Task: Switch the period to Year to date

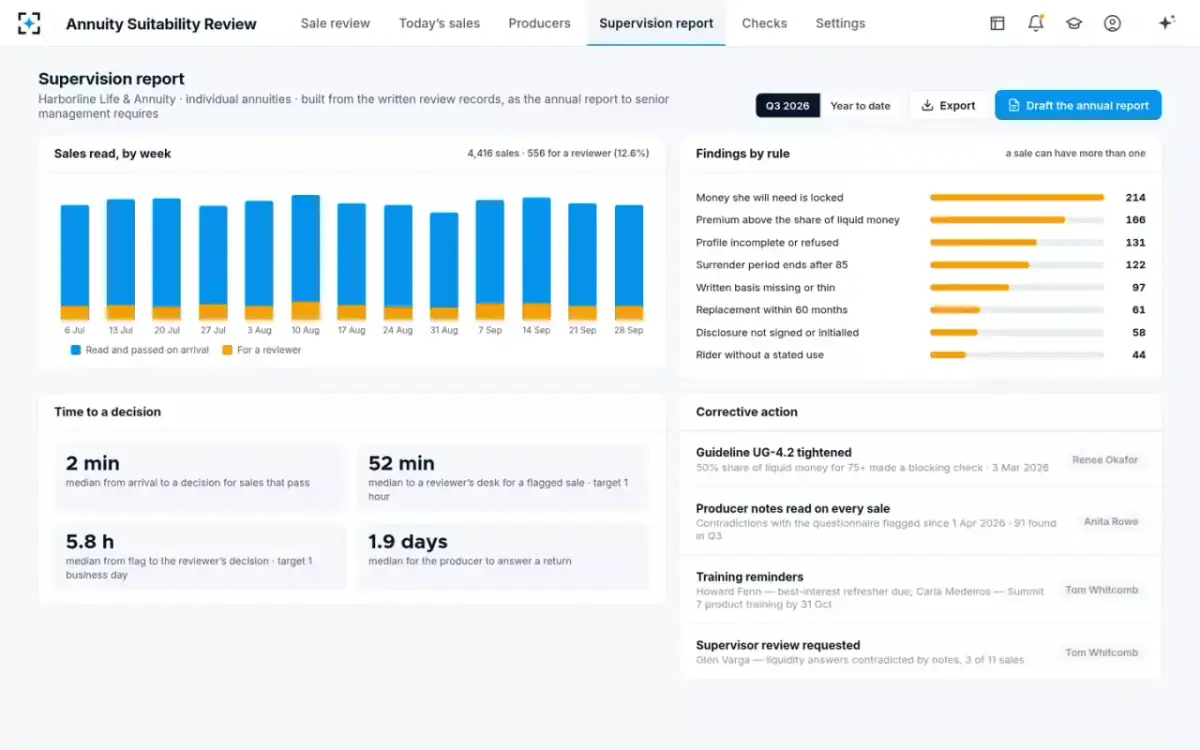Action: point(860,106)
